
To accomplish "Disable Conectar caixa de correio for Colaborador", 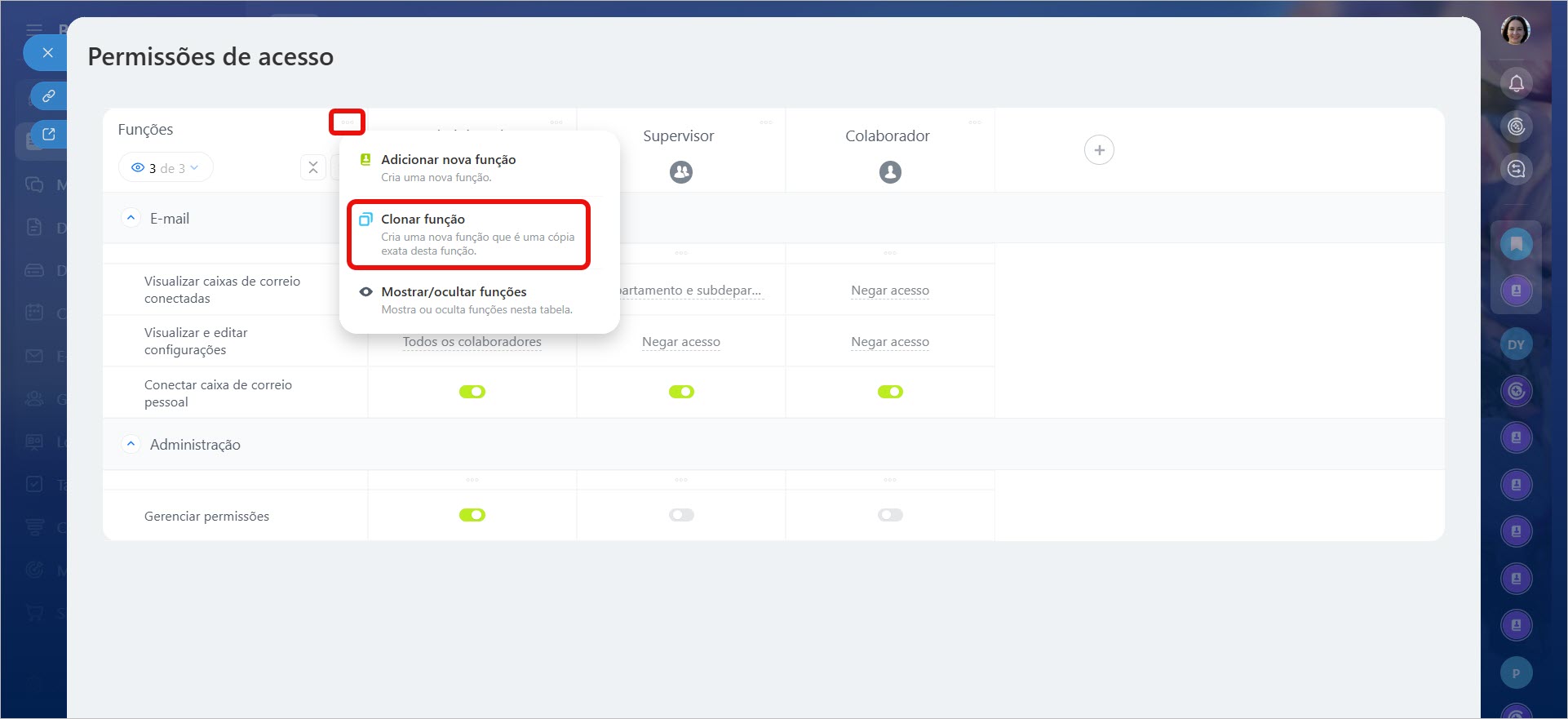I will tap(890, 392).
